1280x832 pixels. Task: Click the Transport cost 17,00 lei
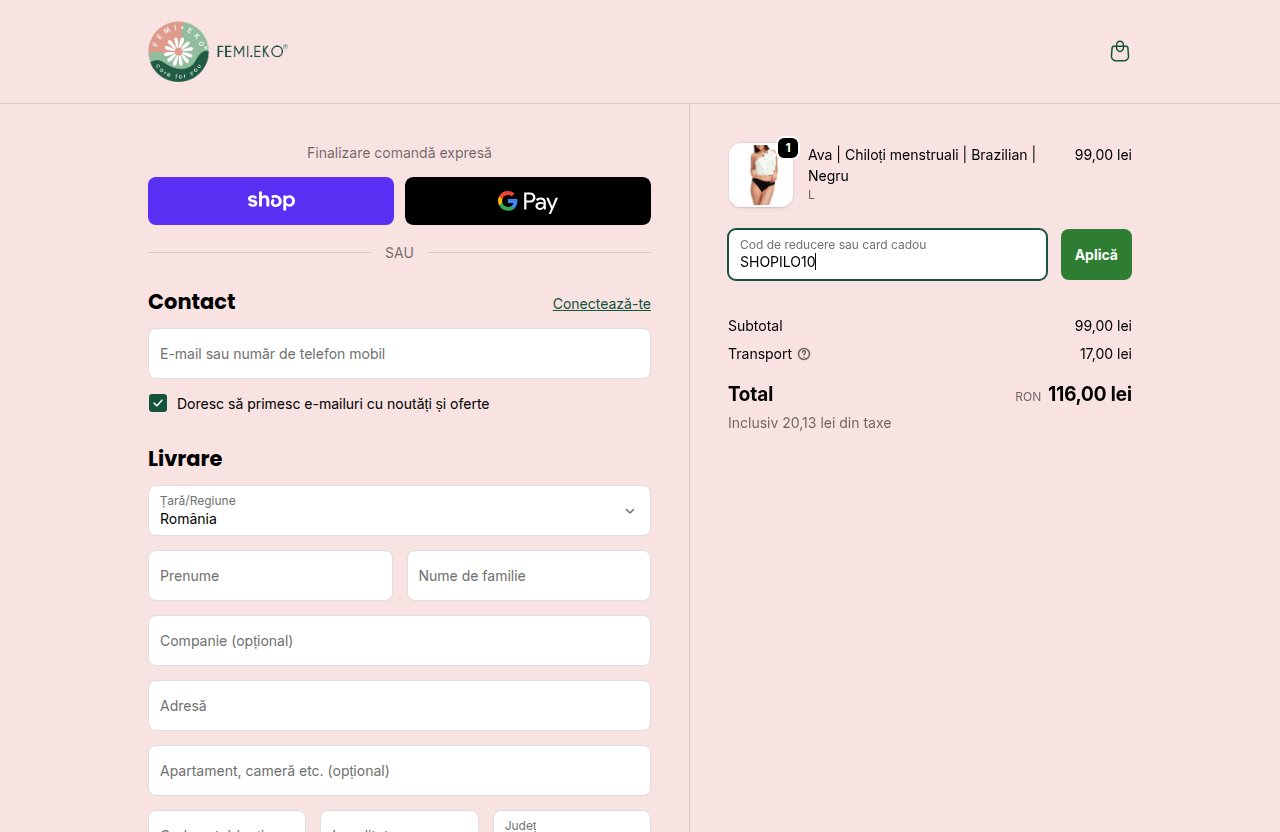click(1106, 354)
